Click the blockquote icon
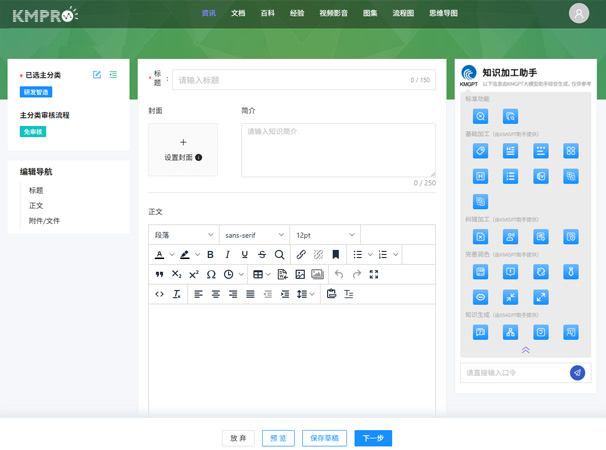 159,274
